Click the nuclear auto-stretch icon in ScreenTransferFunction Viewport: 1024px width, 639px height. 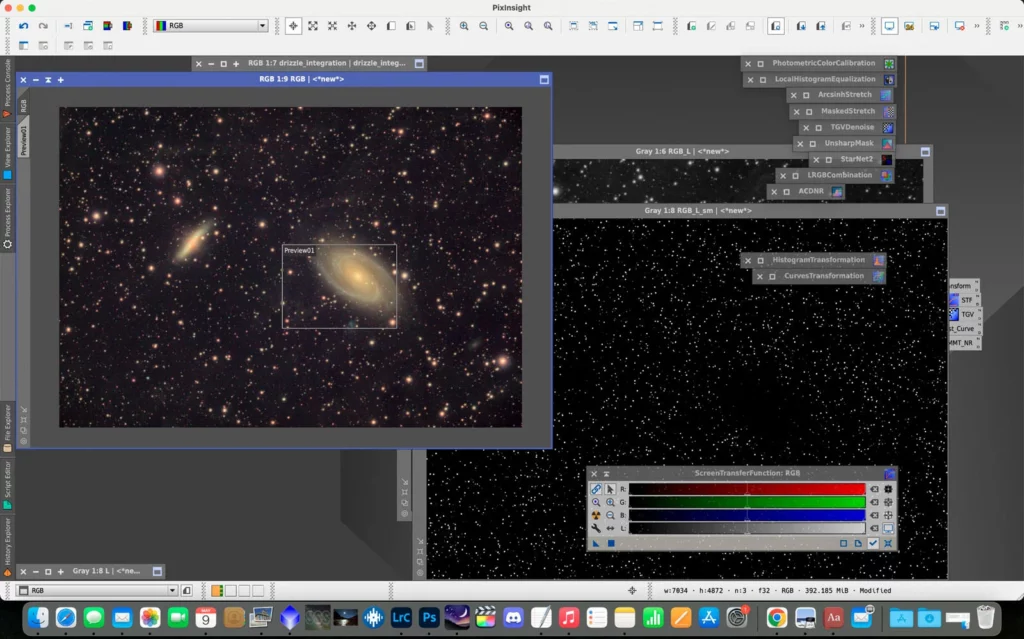(x=596, y=515)
